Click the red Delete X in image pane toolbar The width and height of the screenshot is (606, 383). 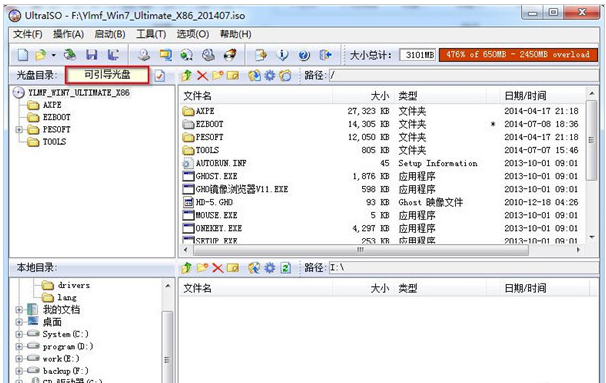pos(202,75)
